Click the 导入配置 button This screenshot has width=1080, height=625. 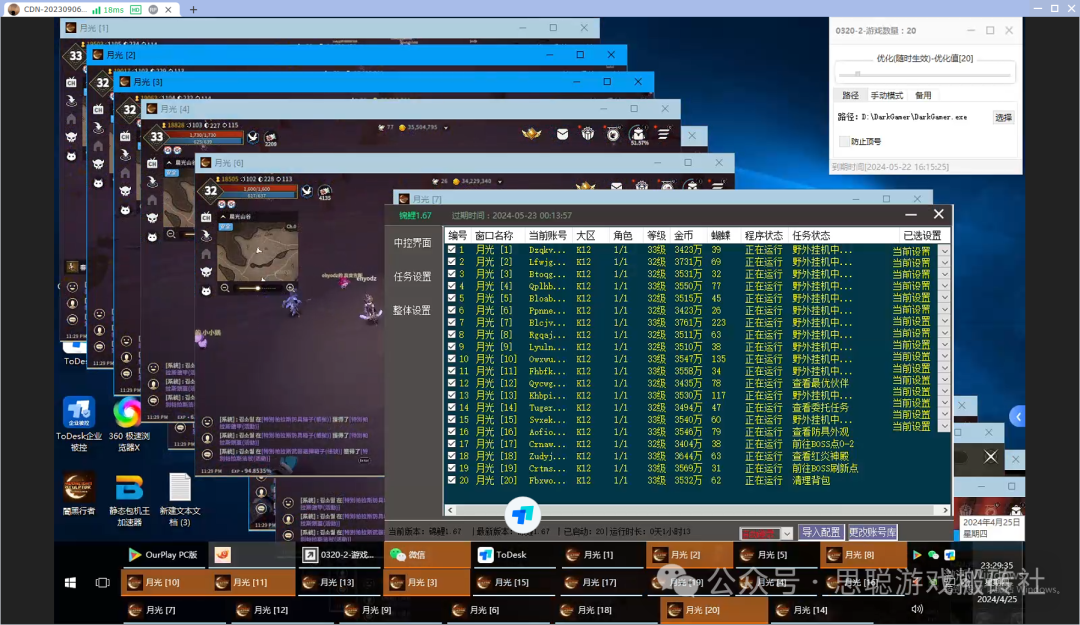(820, 533)
